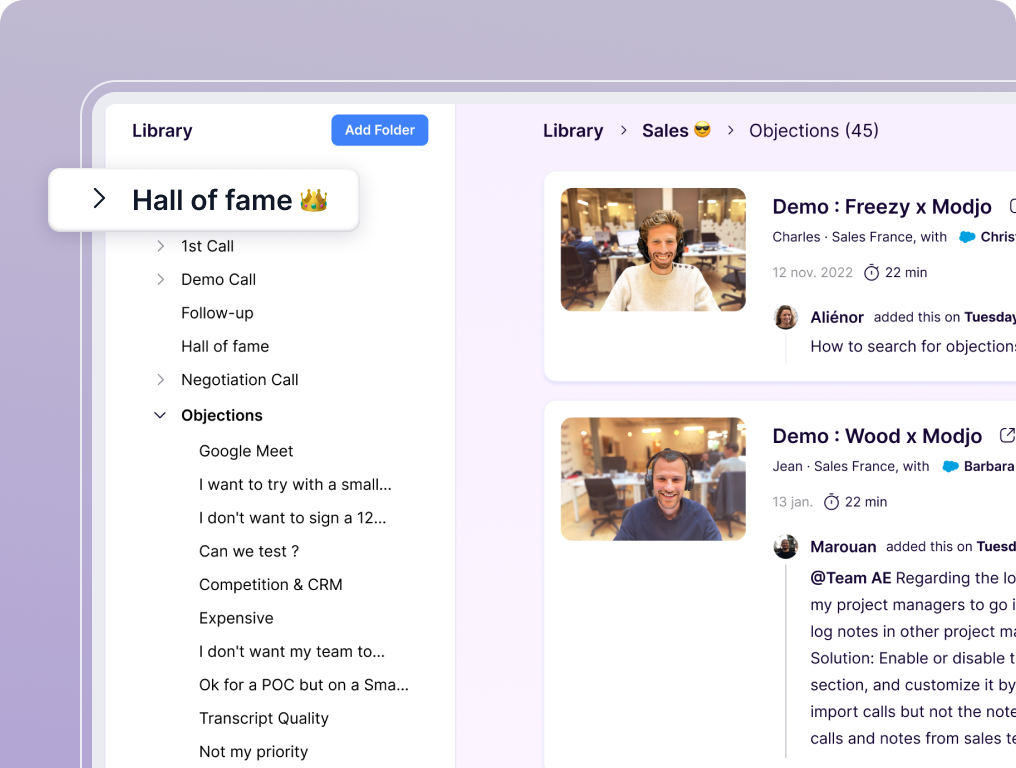The width and height of the screenshot is (1016, 768).
Task: Click the '12 nov. 2022' date
Action: [813, 273]
